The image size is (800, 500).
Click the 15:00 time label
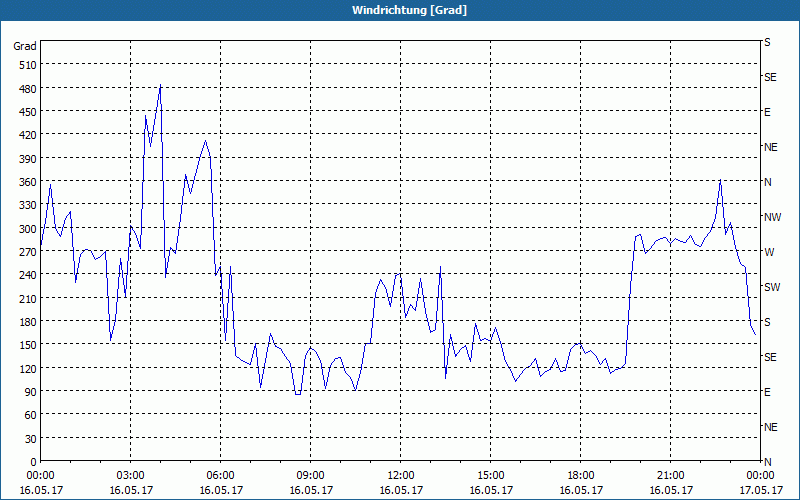(x=491, y=476)
